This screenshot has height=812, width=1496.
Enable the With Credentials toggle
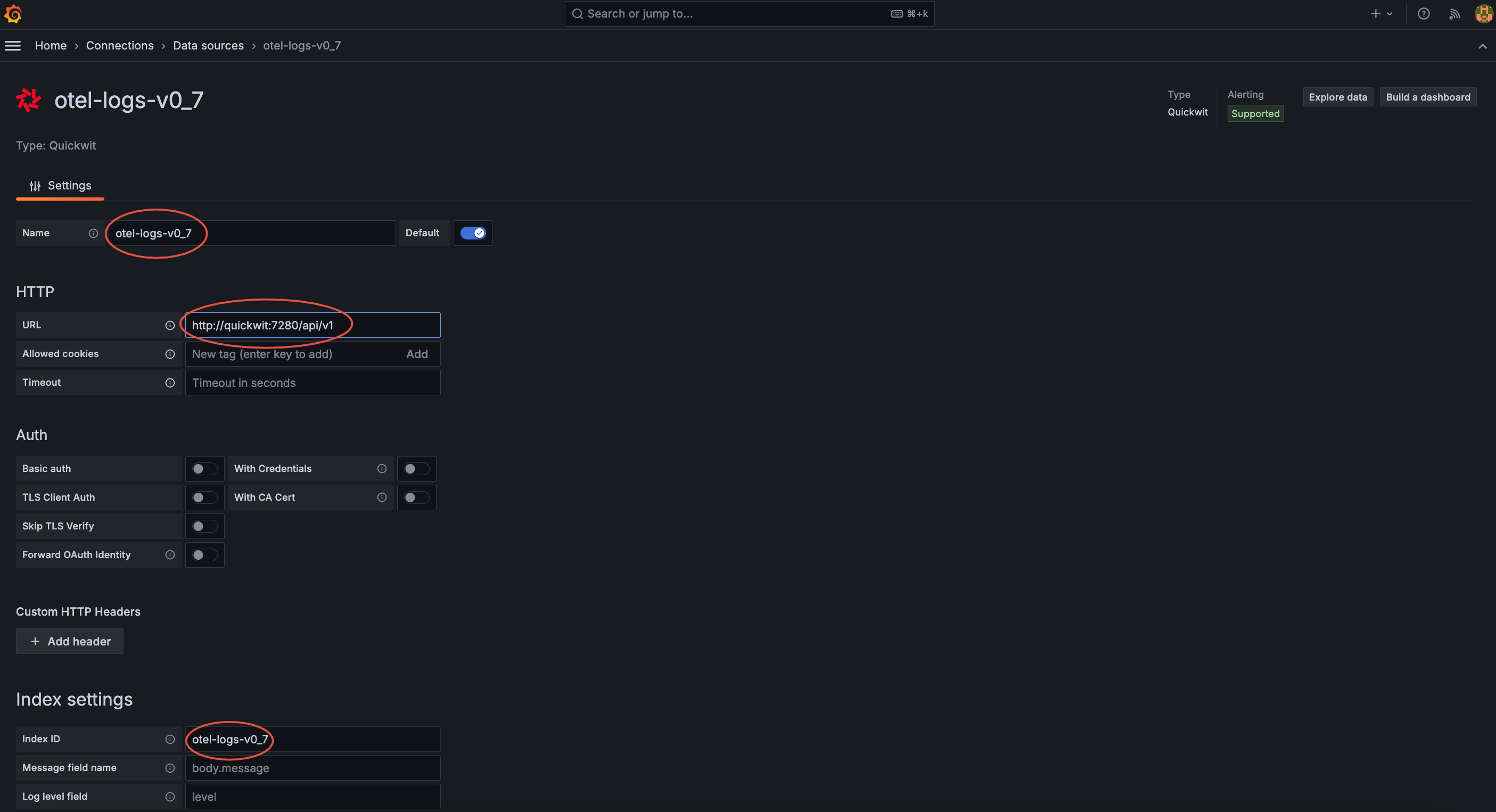pos(416,469)
